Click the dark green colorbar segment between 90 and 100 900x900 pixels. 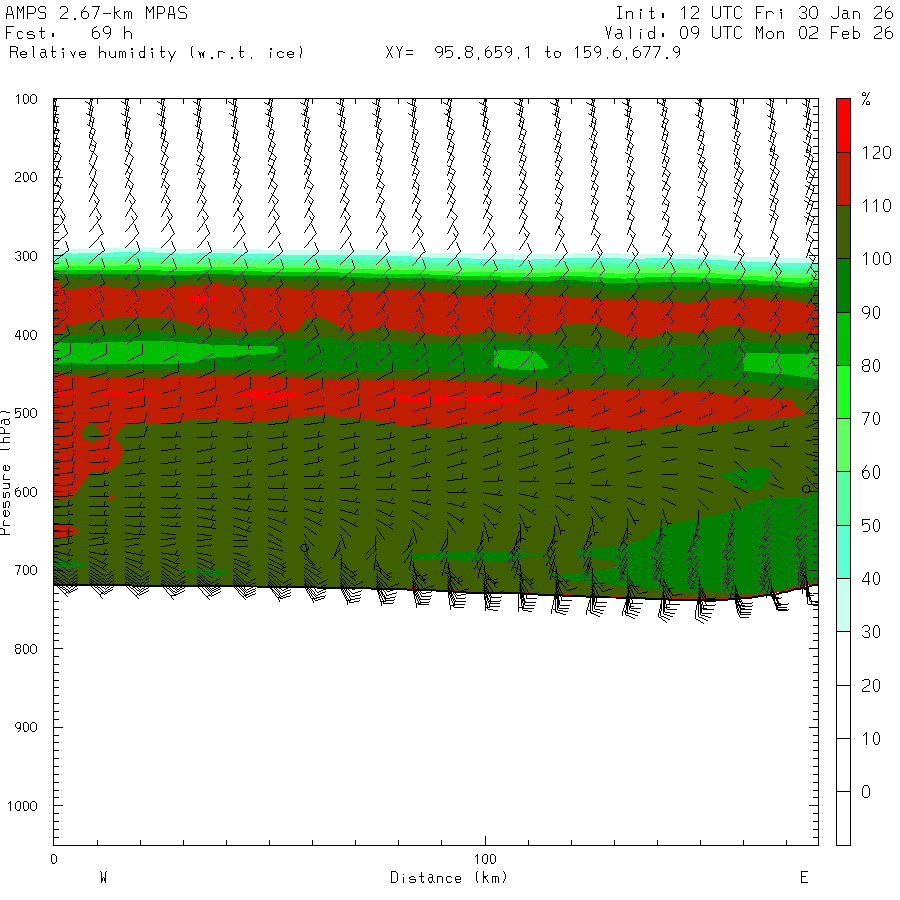click(843, 285)
